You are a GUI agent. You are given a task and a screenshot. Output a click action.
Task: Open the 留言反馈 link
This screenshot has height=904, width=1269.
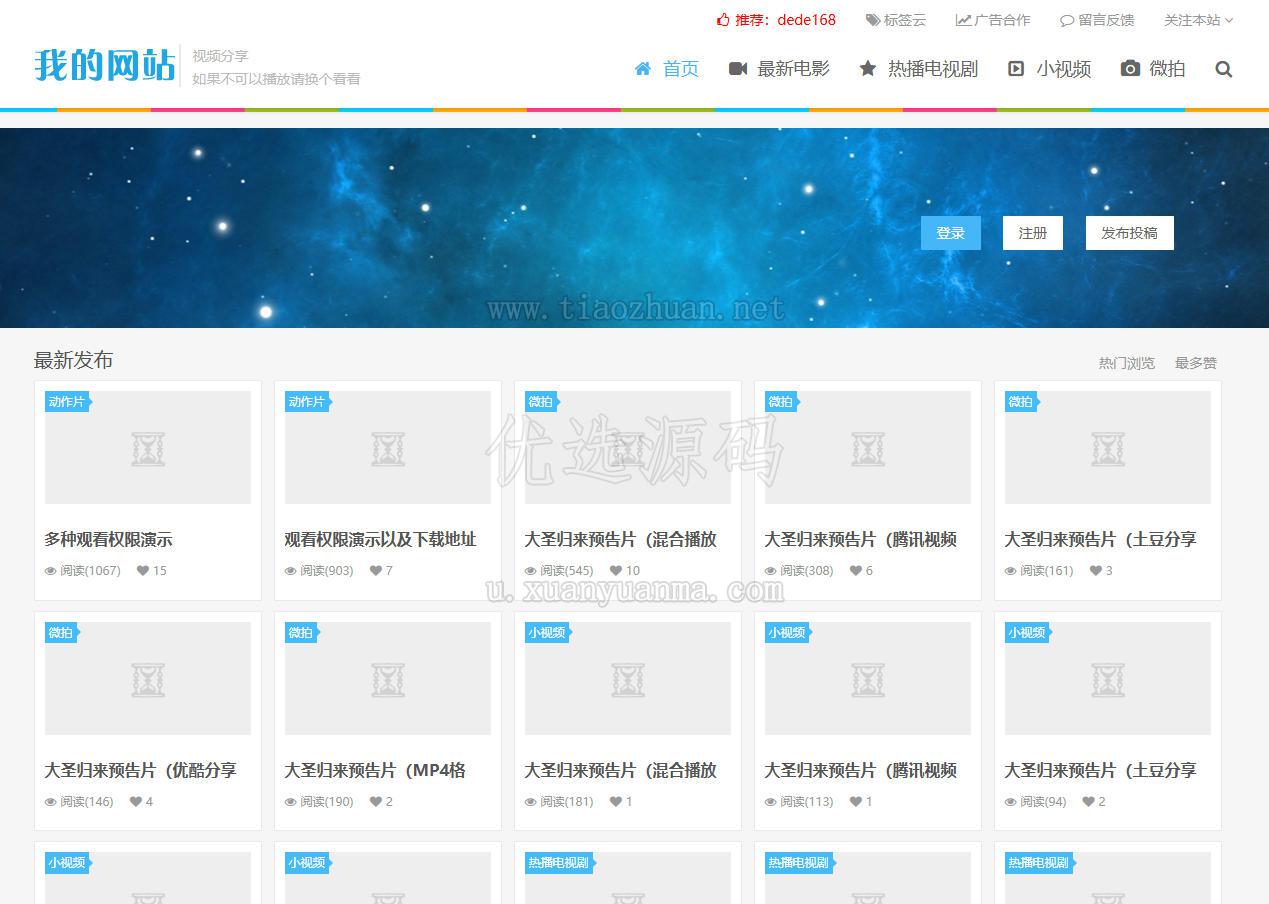[x=1097, y=20]
